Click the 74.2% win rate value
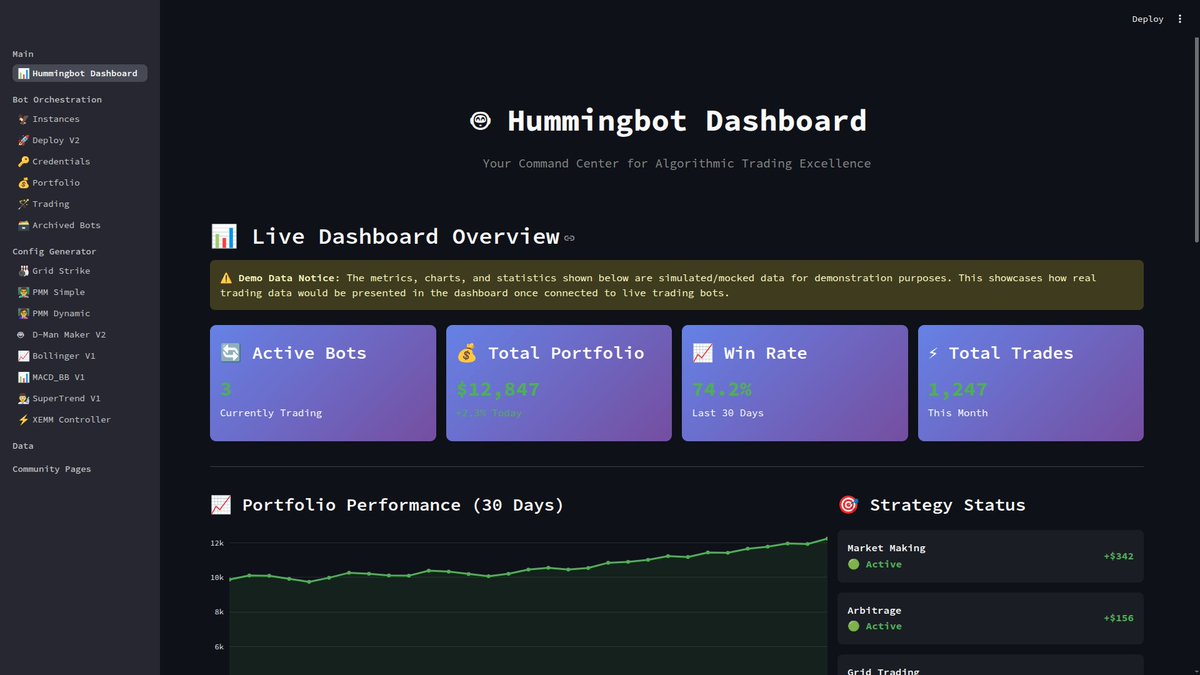Screen dimensions: 1200x675 (x=722, y=390)
